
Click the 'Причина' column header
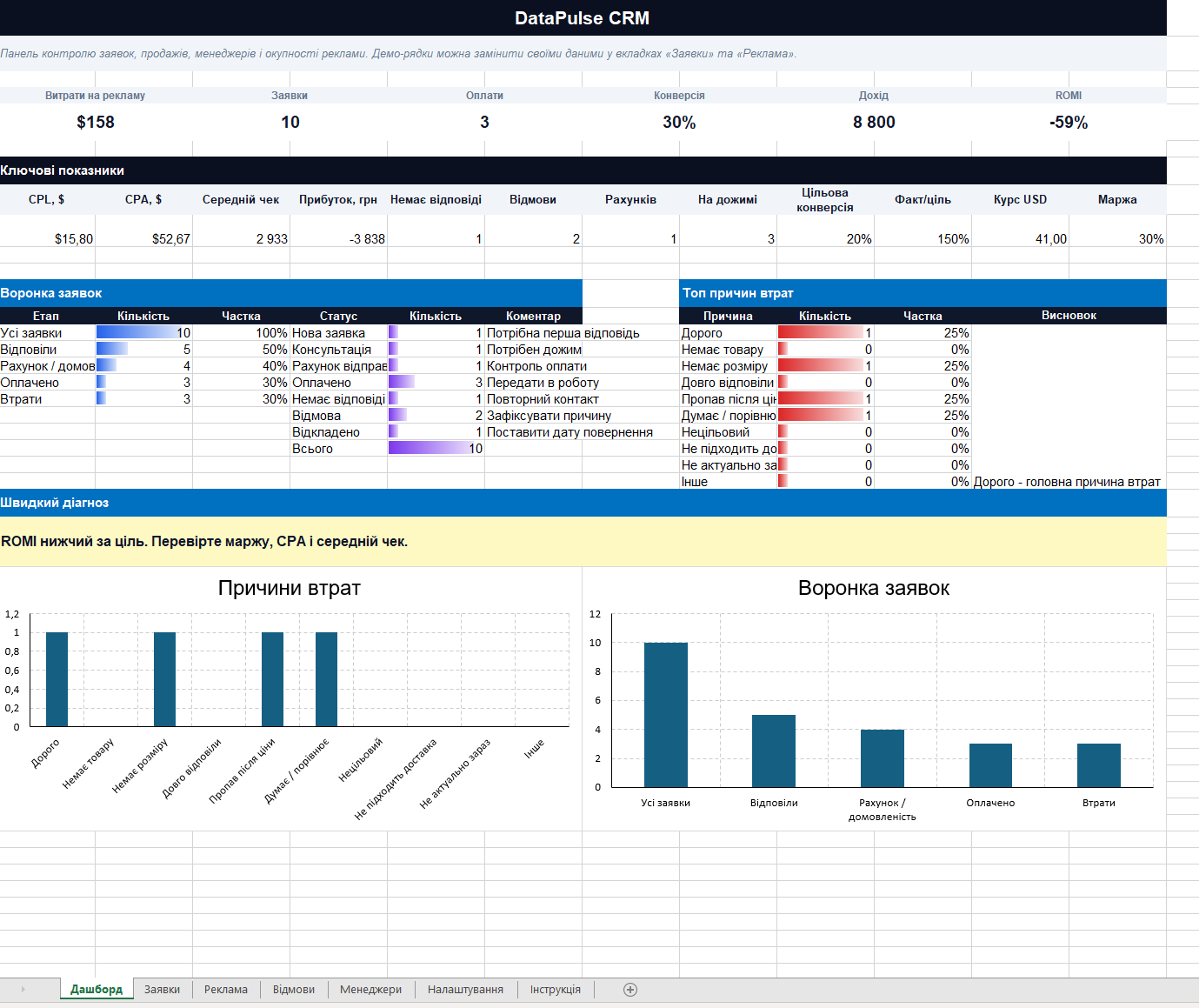[x=728, y=316]
